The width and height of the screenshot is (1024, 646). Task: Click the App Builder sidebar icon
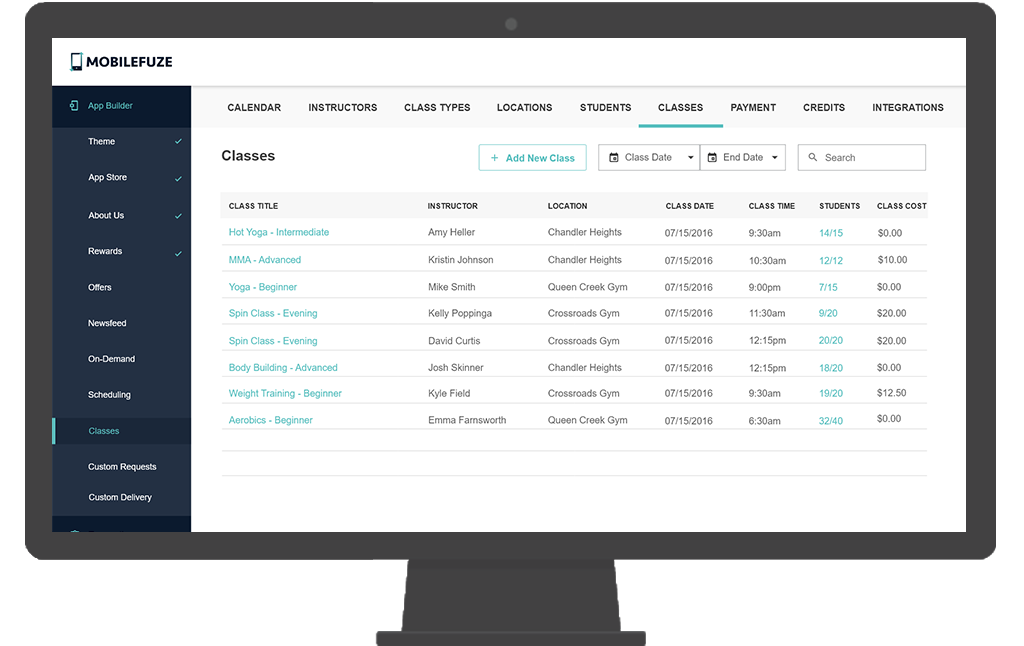click(x=74, y=106)
